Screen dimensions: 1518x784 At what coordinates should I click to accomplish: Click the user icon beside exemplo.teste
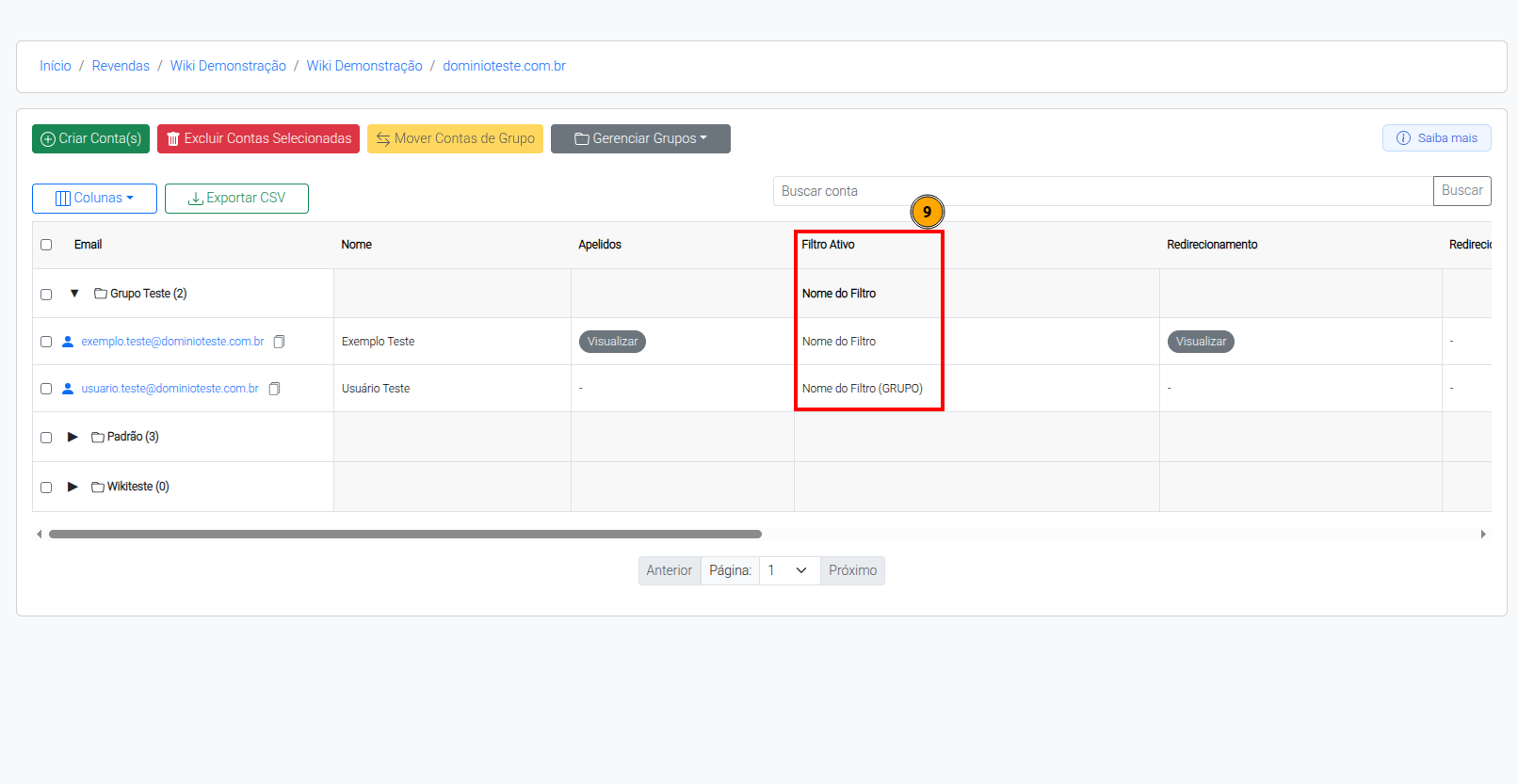click(68, 342)
